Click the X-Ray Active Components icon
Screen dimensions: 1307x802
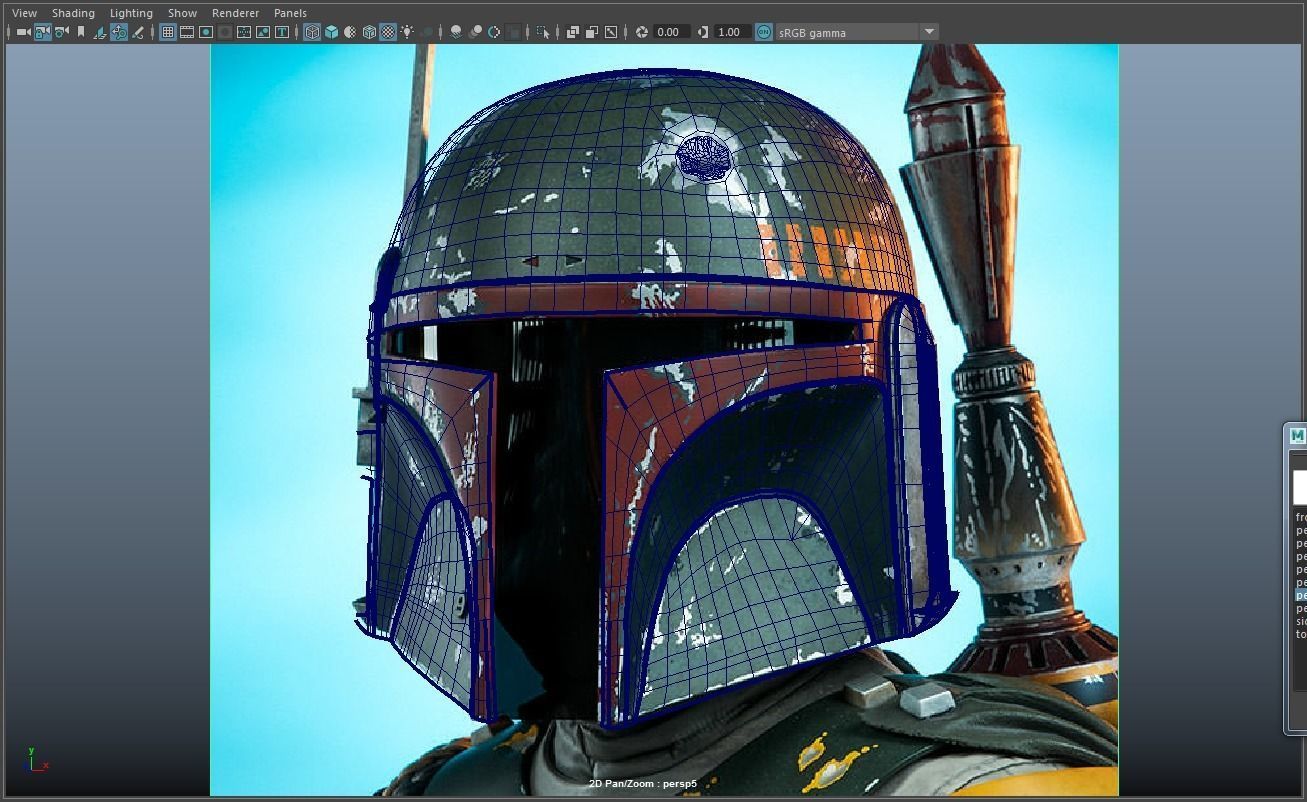(x=592, y=32)
